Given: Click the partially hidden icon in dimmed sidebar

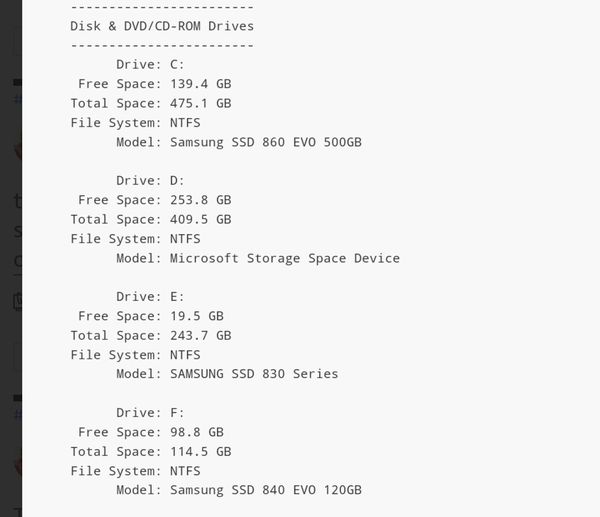Looking at the screenshot, I should tap(18, 301).
